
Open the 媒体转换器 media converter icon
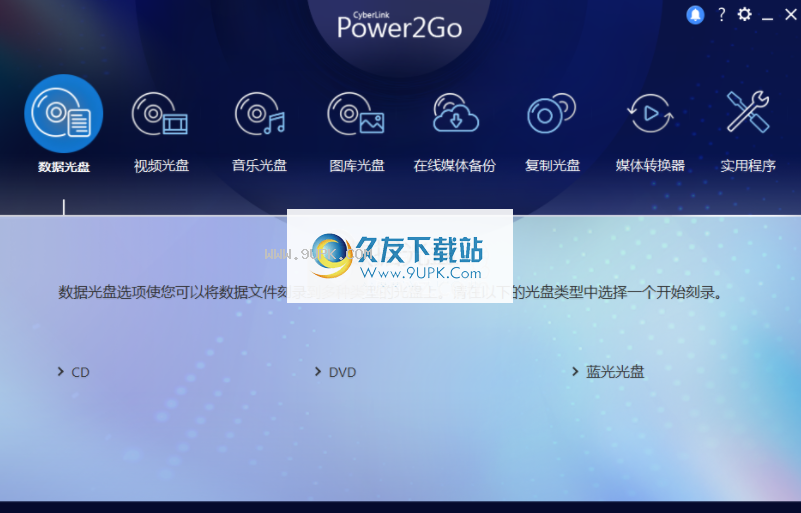click(650, 113)
